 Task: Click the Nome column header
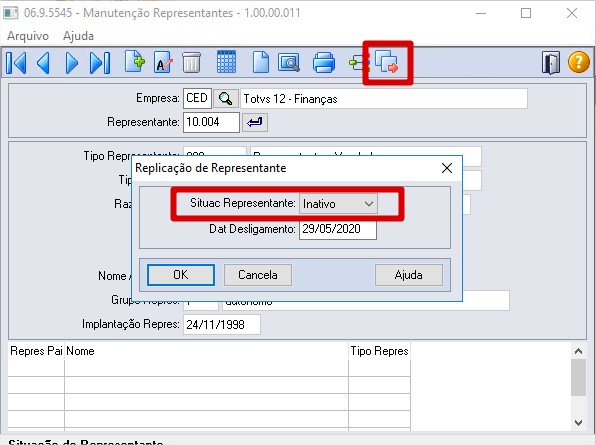click(x=206, y=351)
